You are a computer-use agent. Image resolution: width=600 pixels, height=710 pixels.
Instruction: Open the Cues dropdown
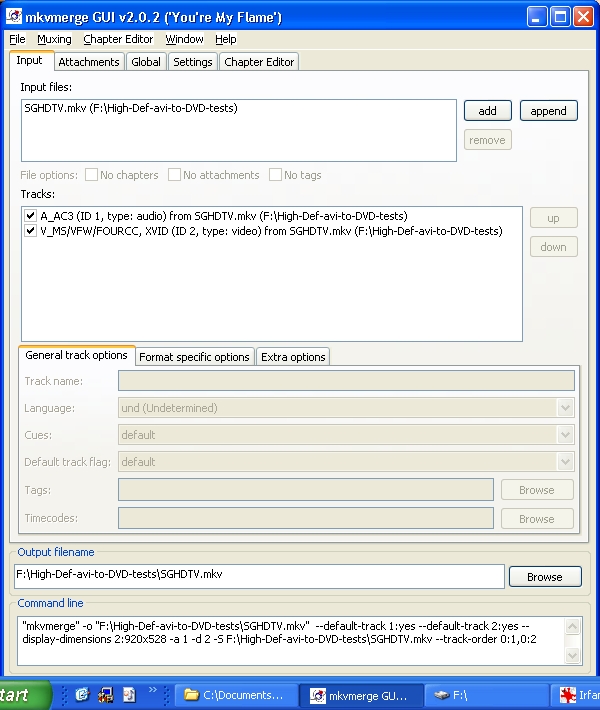click(566, 435)
